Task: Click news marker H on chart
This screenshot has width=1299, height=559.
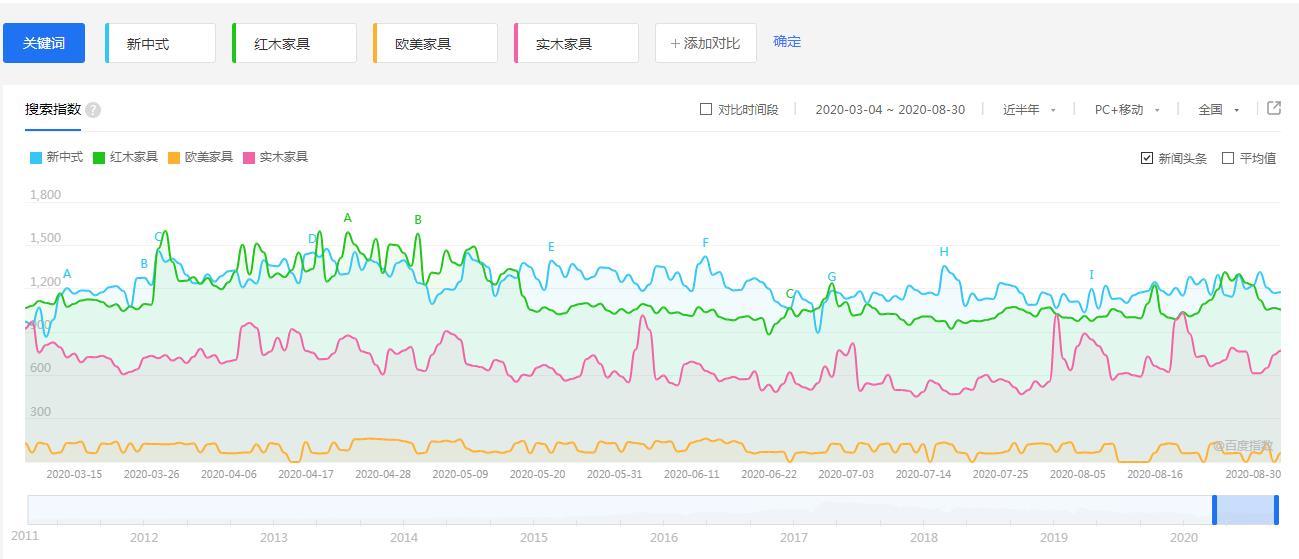Action: click(943, 252)
